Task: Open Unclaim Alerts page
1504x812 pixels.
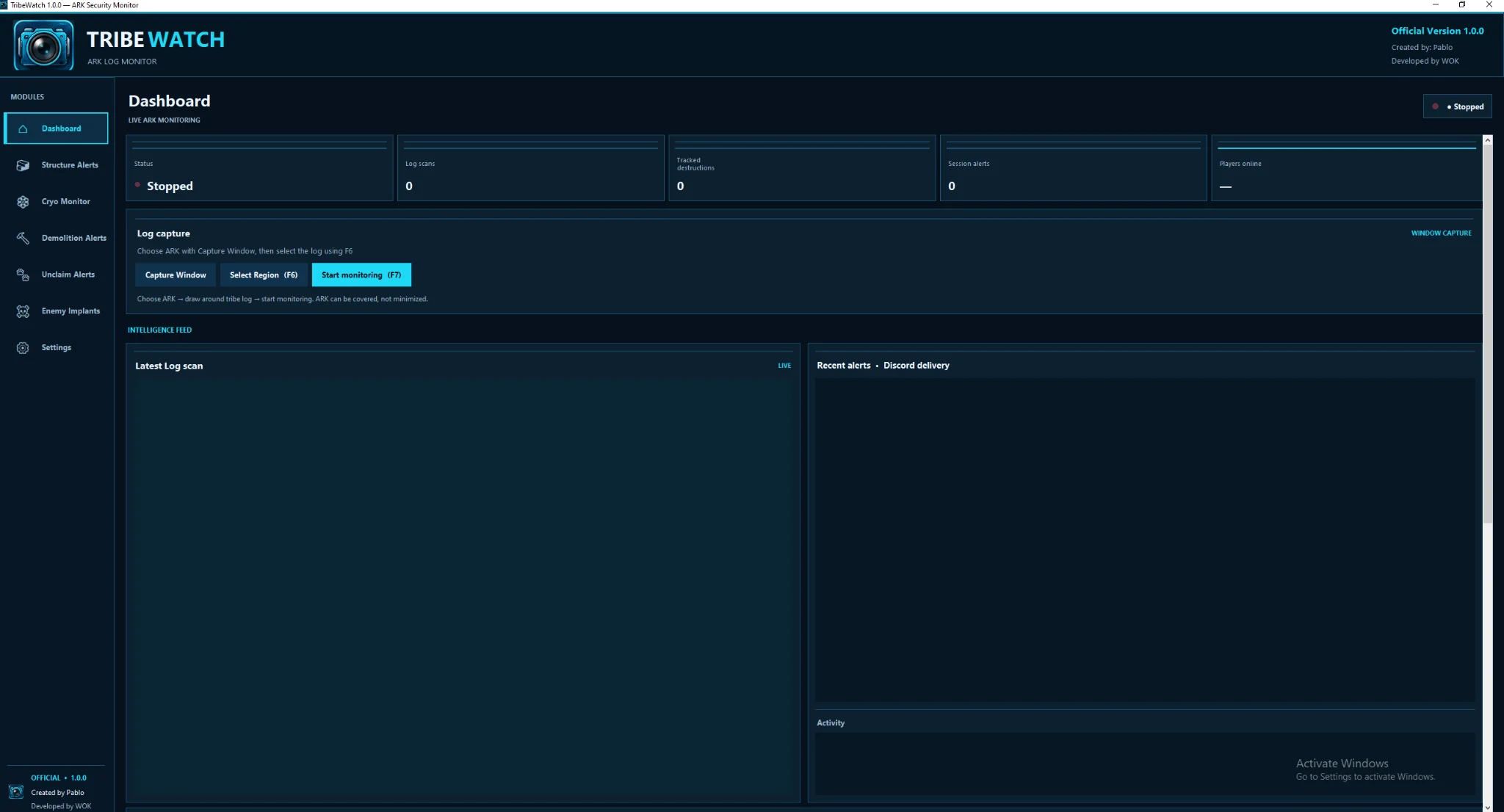Action: [x=56, y=275]
